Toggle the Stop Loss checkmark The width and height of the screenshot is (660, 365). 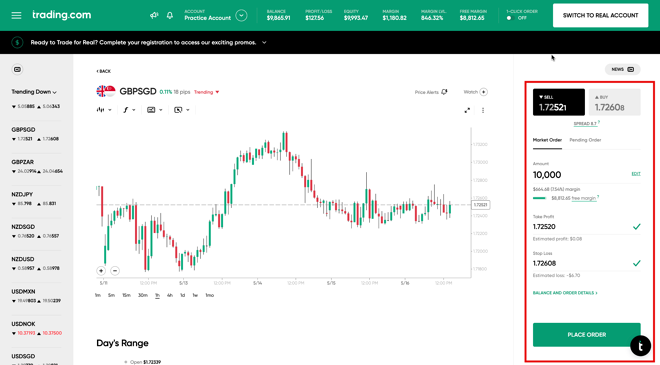click(636, 264)
